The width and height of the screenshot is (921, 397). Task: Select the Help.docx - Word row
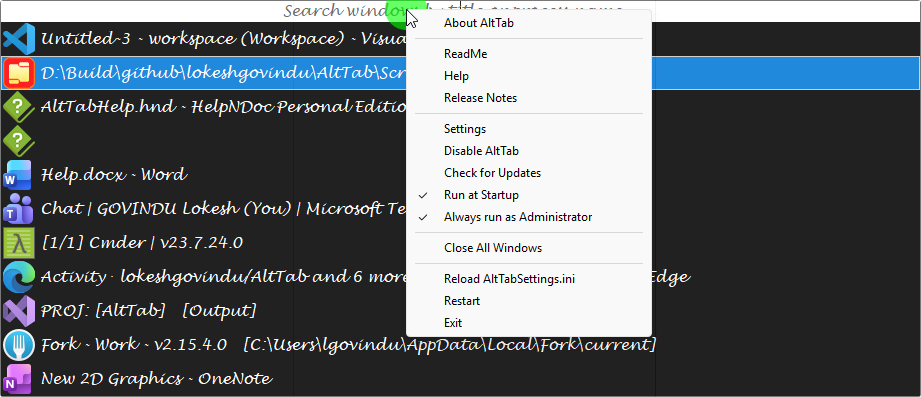pyautogui.click(x=460, y=174)
